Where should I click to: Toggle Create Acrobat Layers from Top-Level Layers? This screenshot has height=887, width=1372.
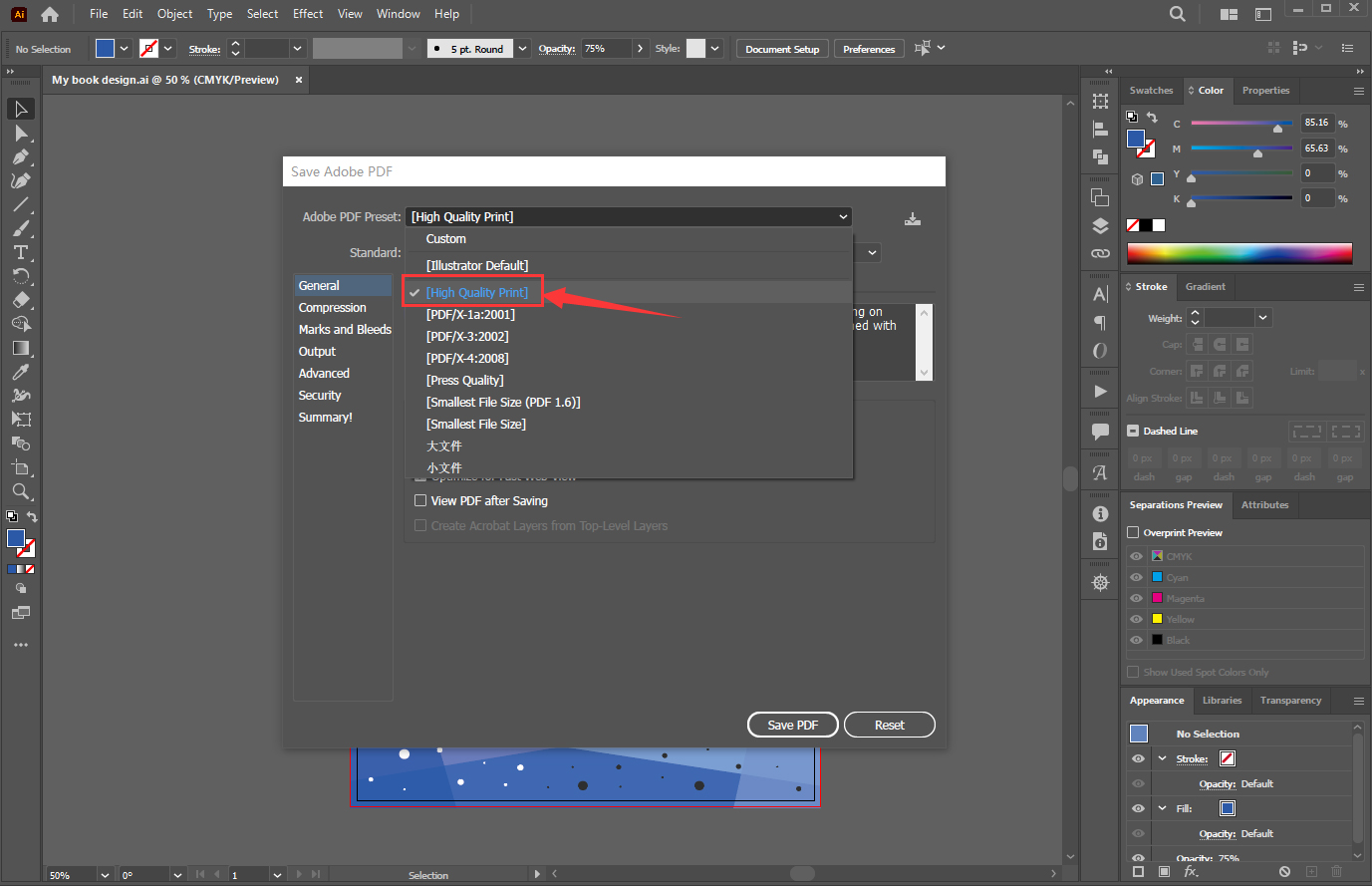[x=420, y=526]
